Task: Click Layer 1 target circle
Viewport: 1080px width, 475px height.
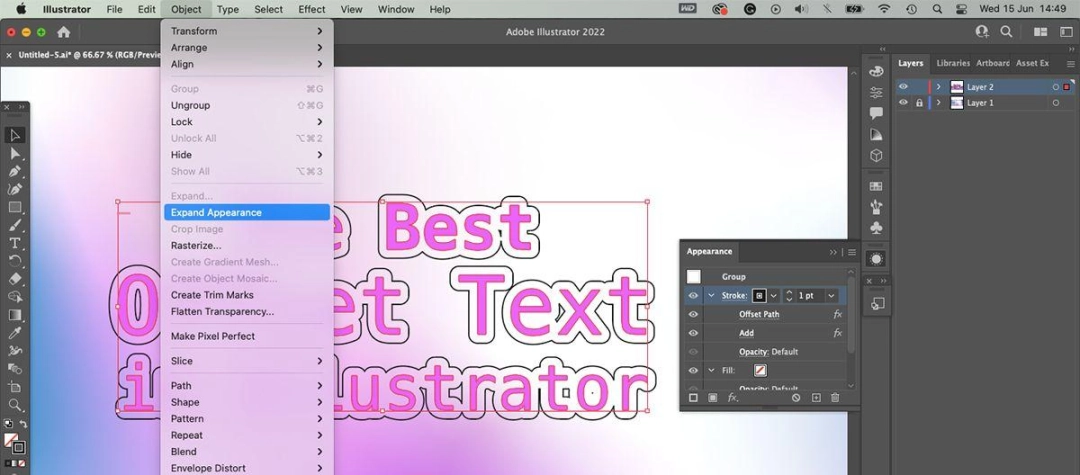Action: (1055, 103)
